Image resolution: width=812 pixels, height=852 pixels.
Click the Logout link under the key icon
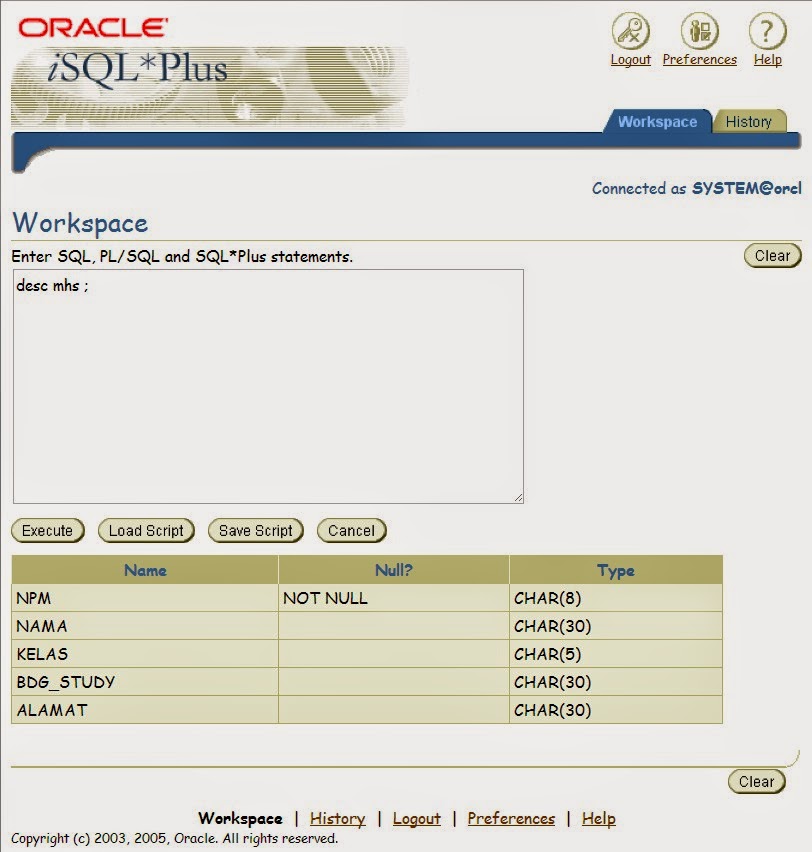pos(630,60)
